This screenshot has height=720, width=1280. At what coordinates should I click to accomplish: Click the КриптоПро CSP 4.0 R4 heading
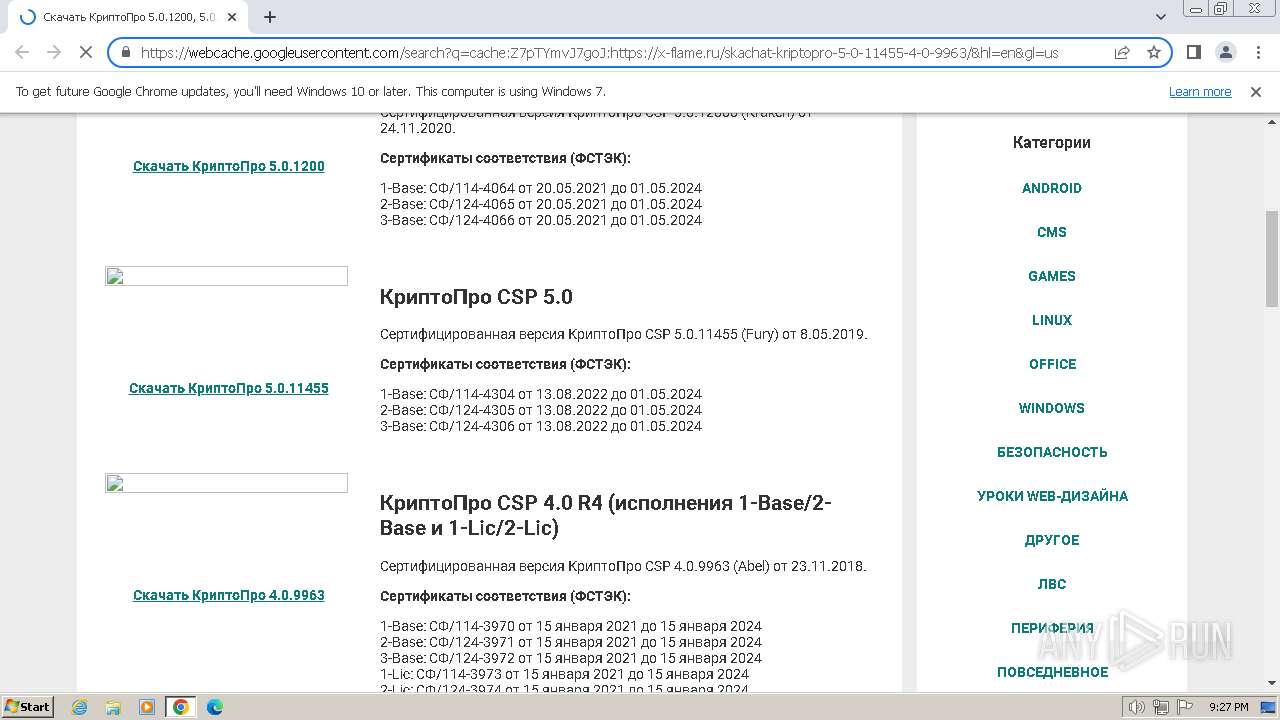(605, 515)
